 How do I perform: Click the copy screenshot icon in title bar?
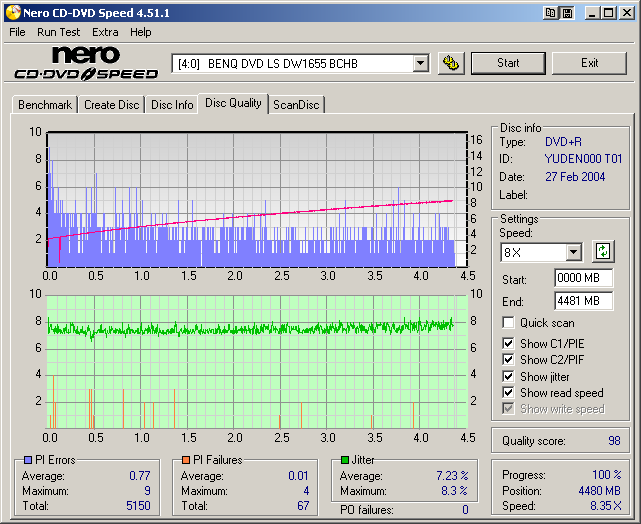tap(551, 13)
